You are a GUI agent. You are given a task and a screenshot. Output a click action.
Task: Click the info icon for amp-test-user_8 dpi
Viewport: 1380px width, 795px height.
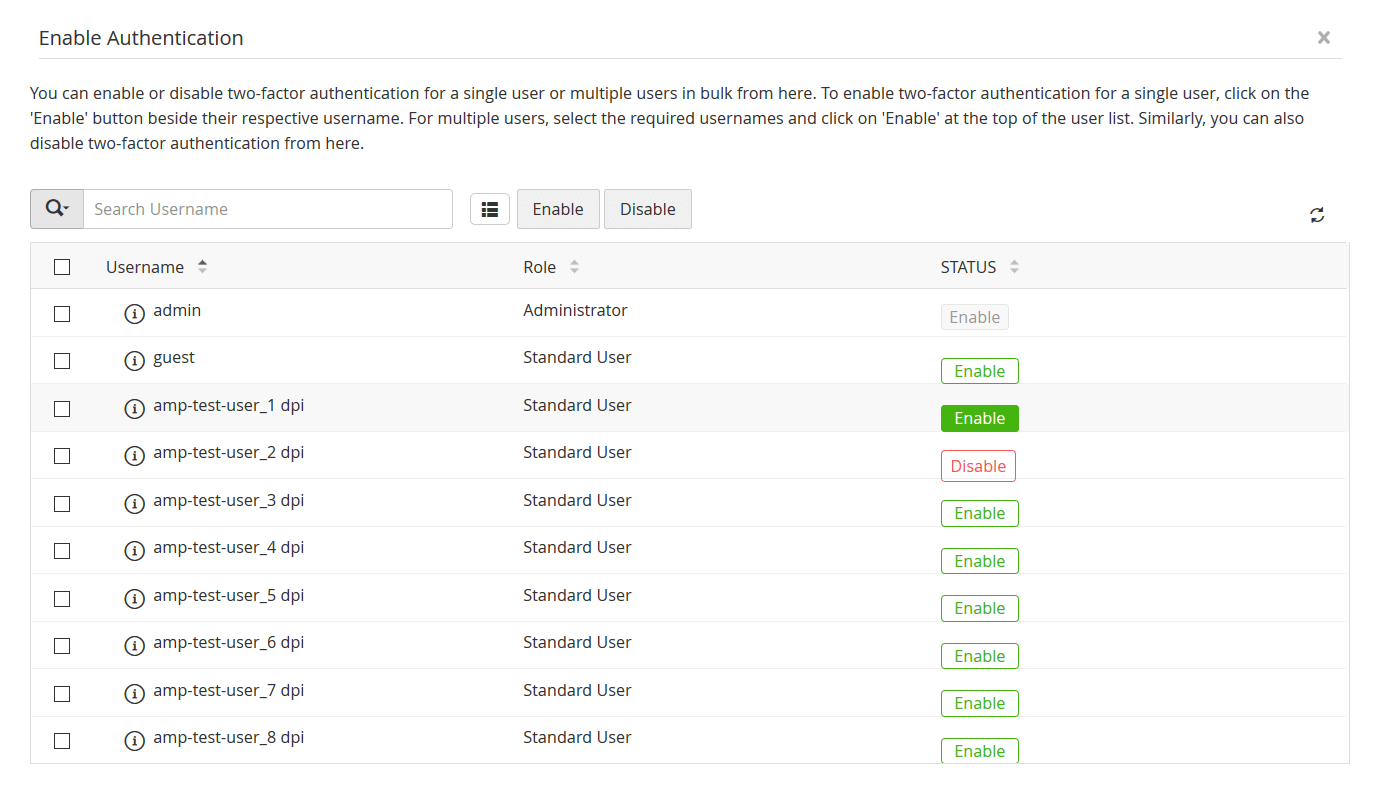point(134,741)
